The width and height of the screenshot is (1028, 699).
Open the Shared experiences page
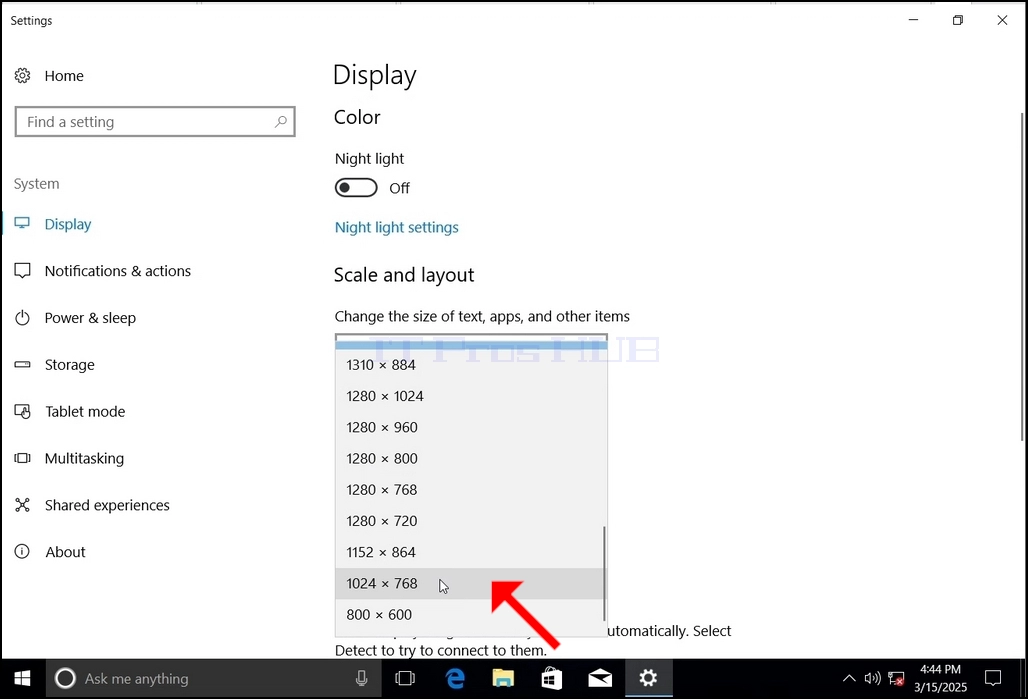click(x=107, y=505)
